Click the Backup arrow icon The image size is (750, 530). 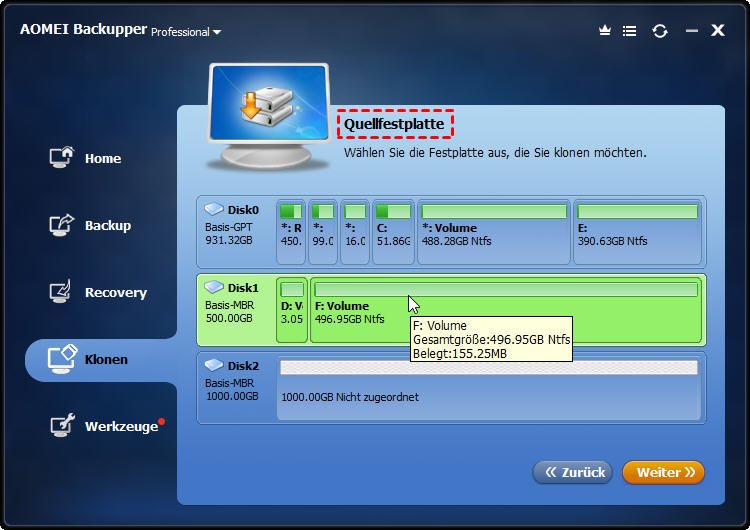61,225
